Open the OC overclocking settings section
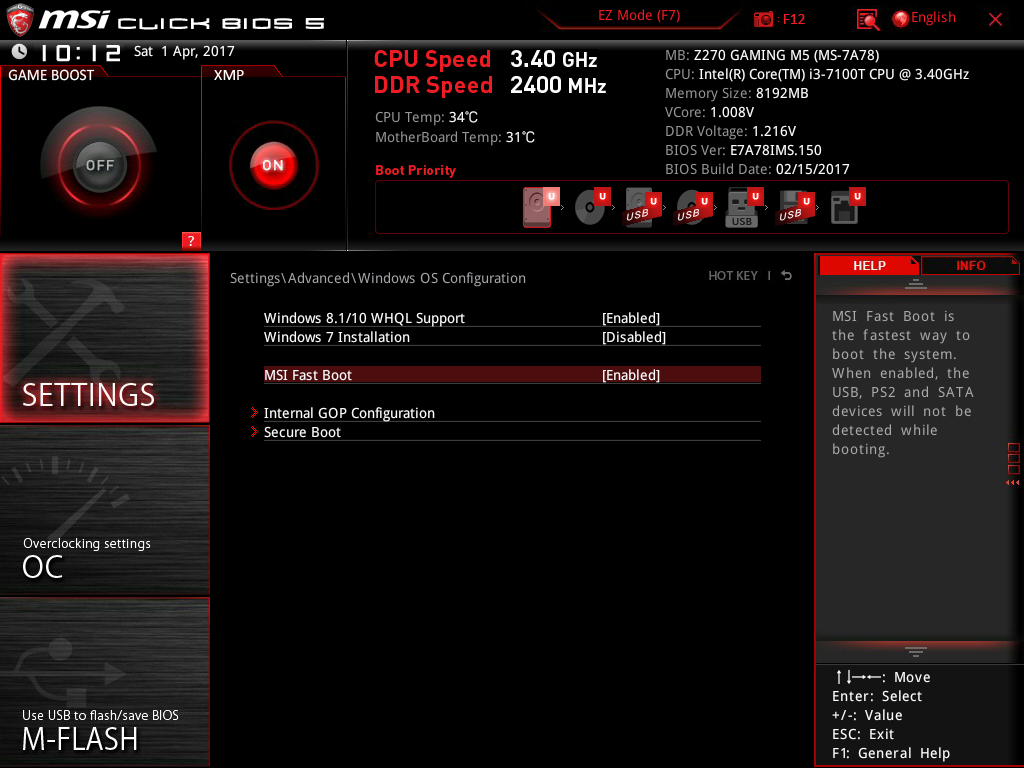Image resolution: width=1024 pixels, height=768 pixels. coord(104,511)
